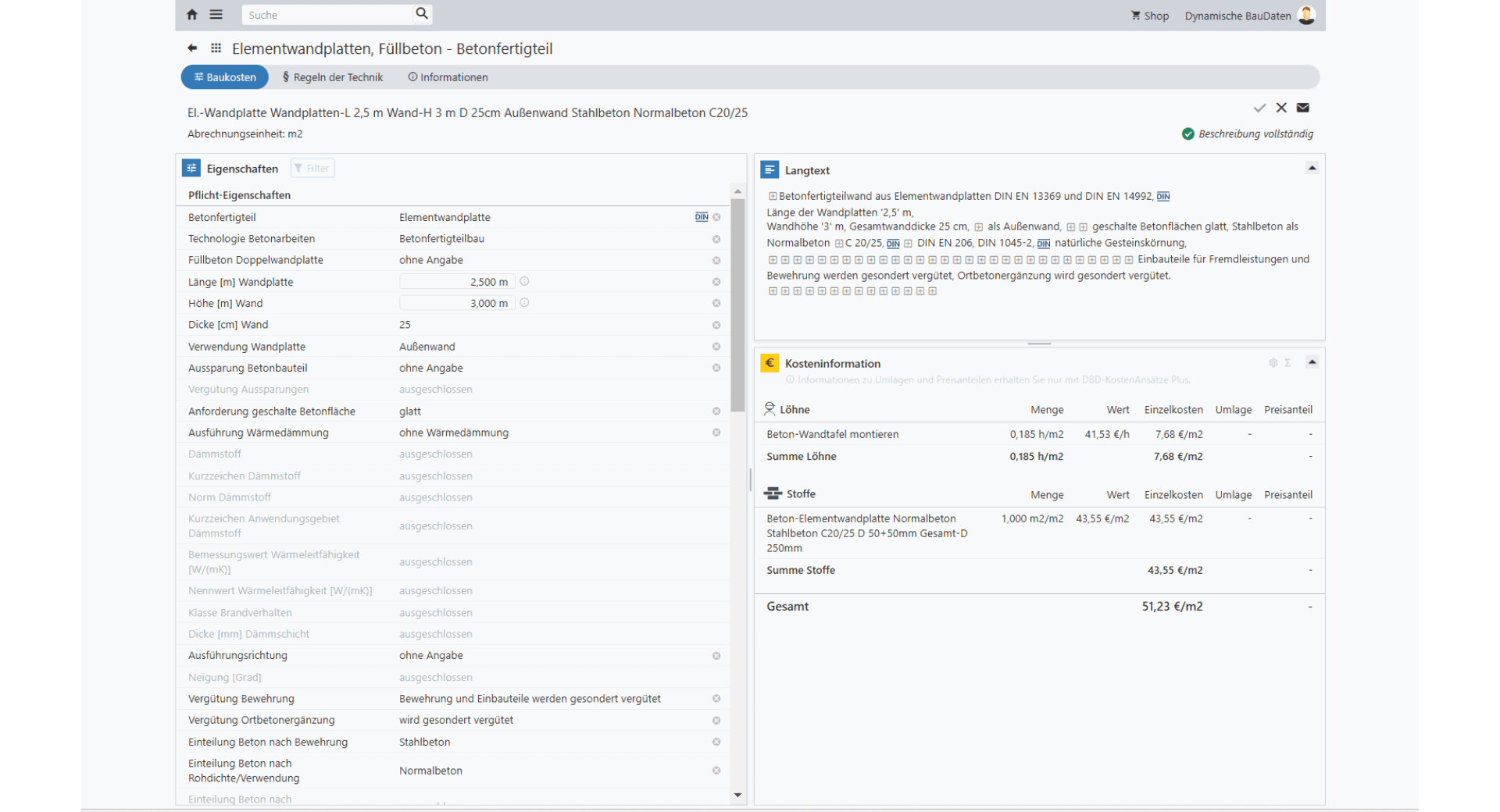Click the home icon in top bar
1500x812 pixels.
(x=192, y=15)
